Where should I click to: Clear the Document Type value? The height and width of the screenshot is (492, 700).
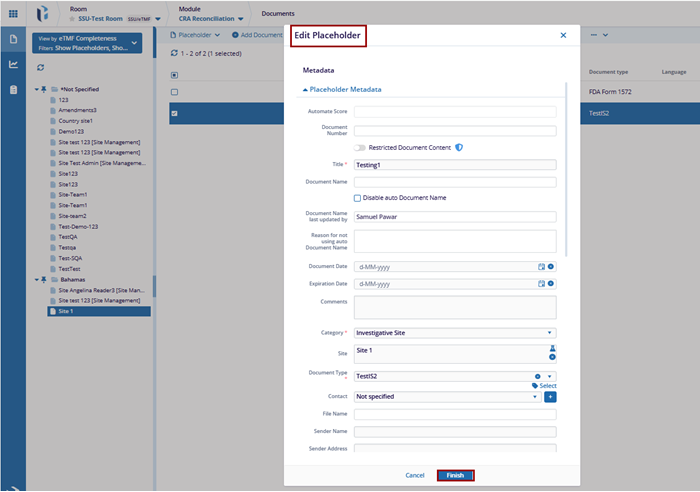click(x=539, y=376)
